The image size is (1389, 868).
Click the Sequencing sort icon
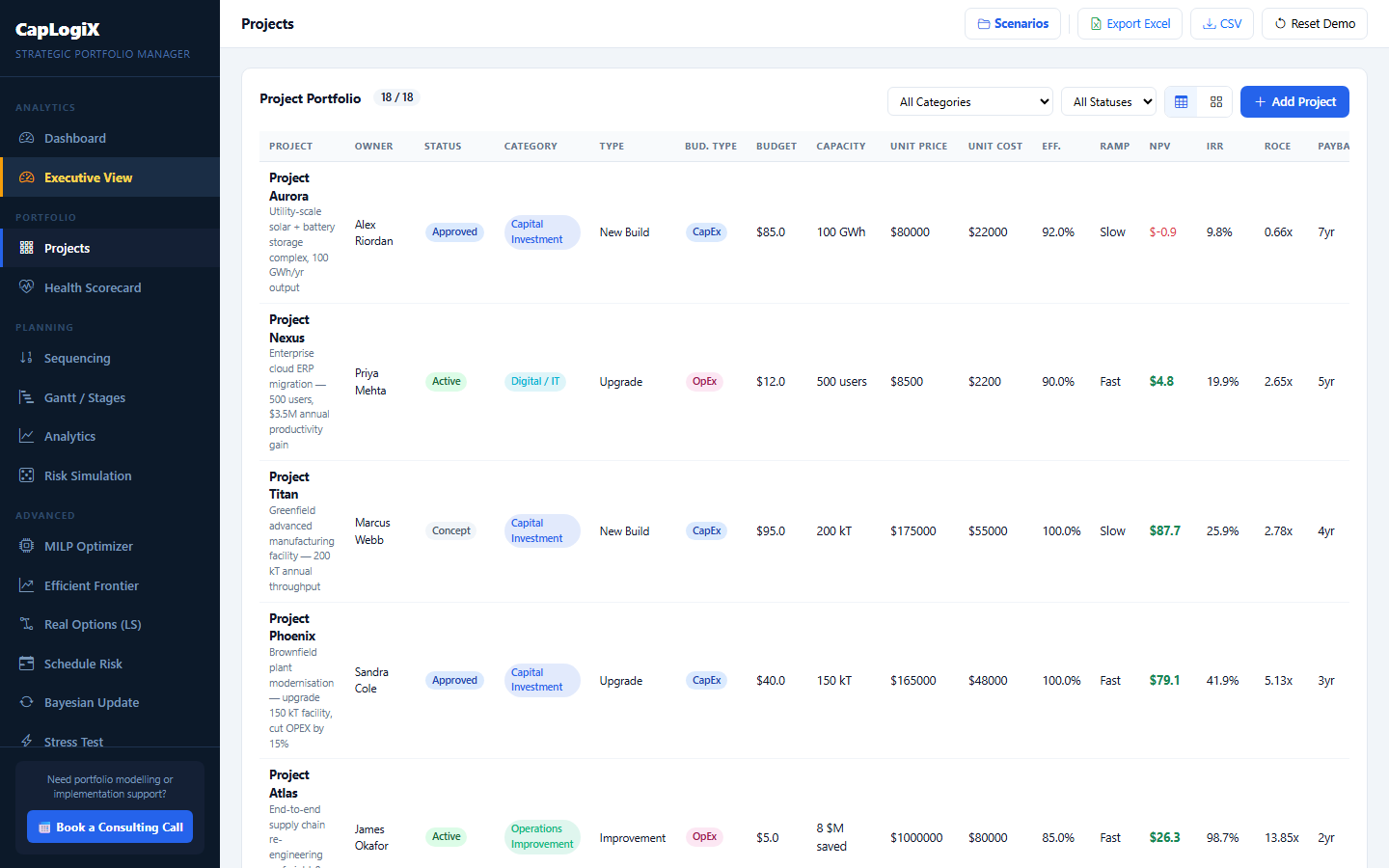pos(26,358)
